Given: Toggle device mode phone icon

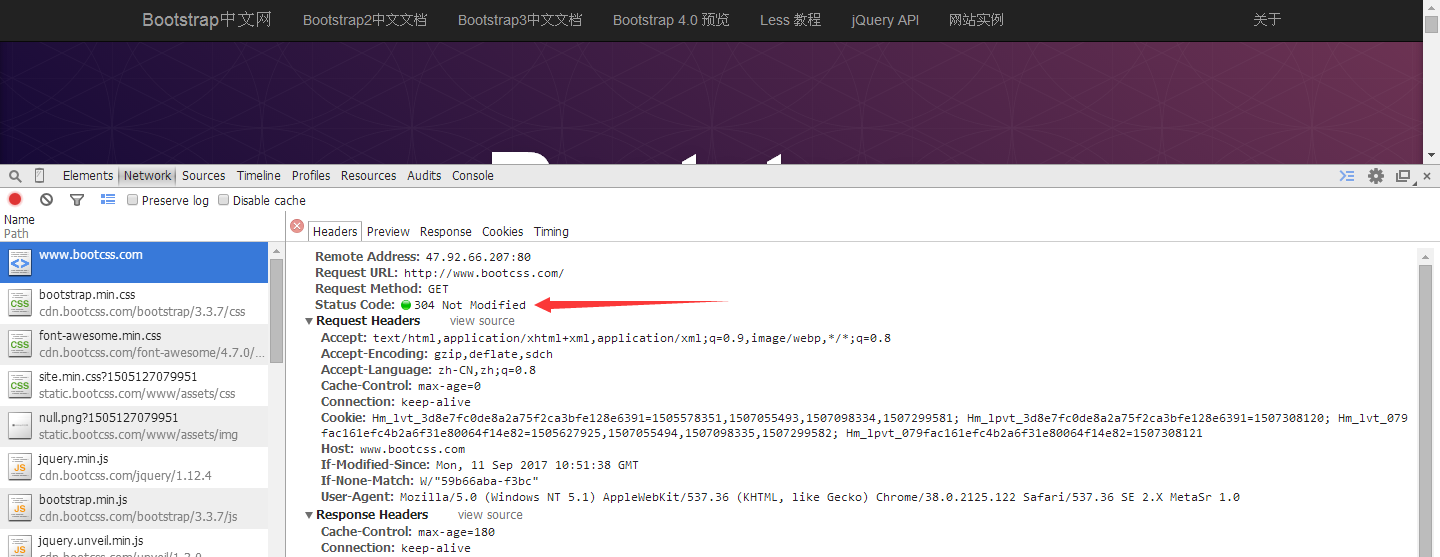Looking at the screenshot, I should (x=39, y=175).
